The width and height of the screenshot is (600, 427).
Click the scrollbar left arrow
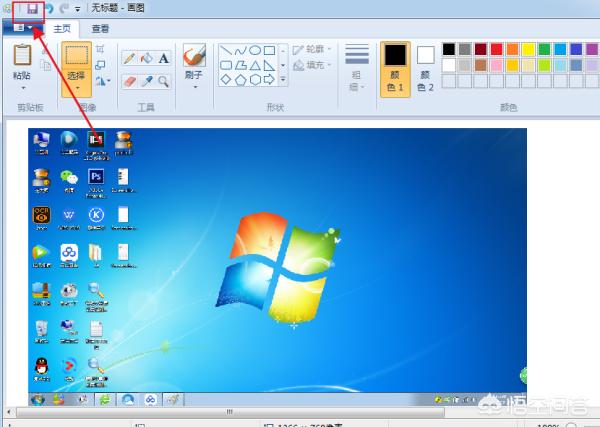(x=9, y=412)
